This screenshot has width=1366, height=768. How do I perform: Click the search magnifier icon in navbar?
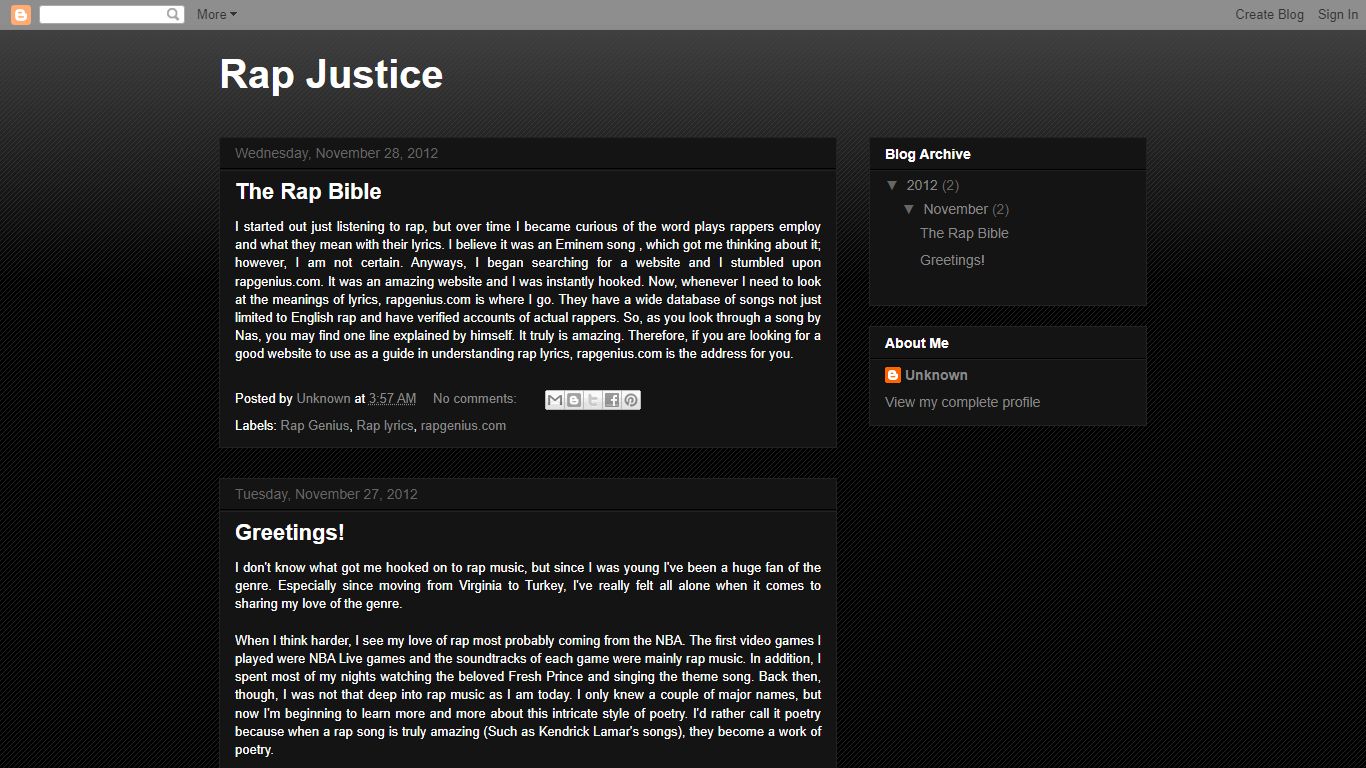coord(174,14)
